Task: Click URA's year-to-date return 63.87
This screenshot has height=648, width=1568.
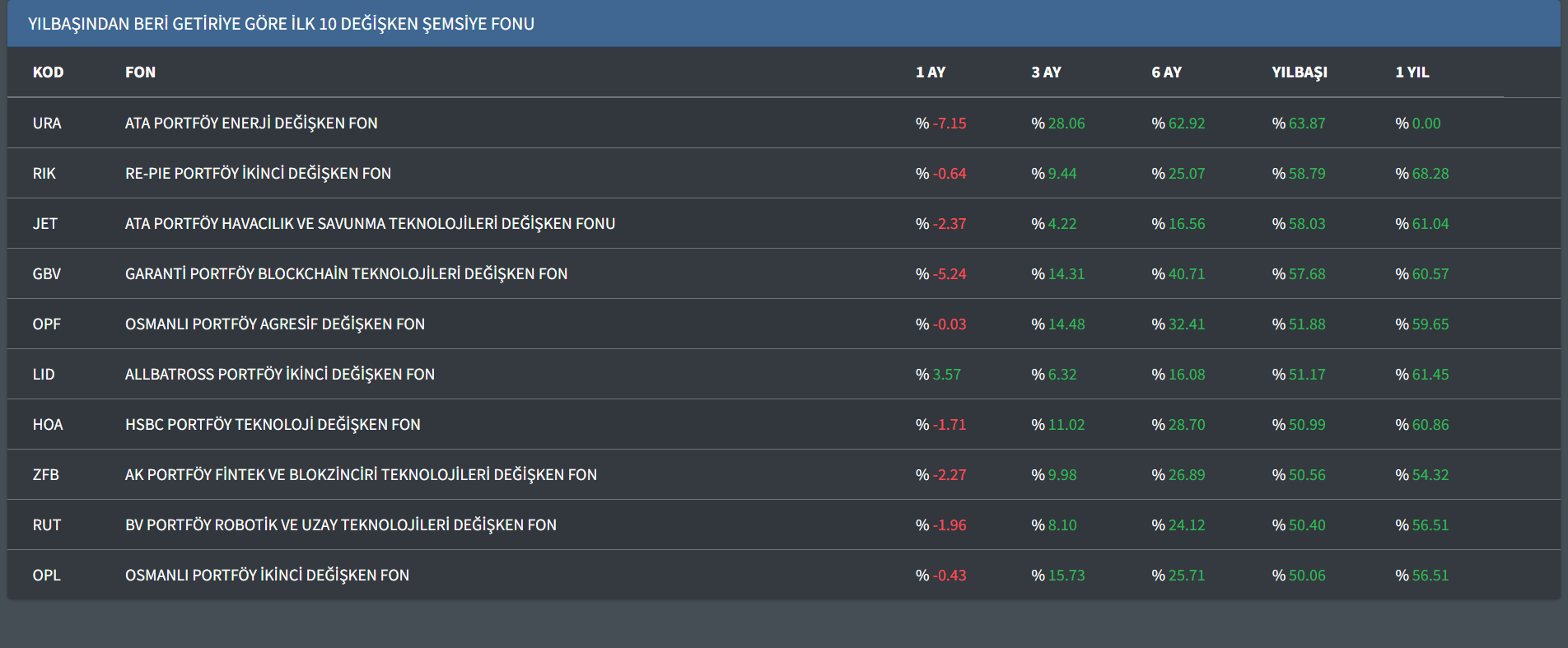Action: [1306, 124]
